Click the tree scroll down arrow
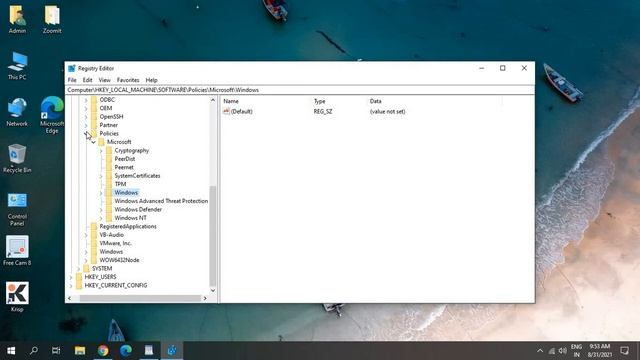This screenshot has height=360, width=640. [x=213, y=290]
